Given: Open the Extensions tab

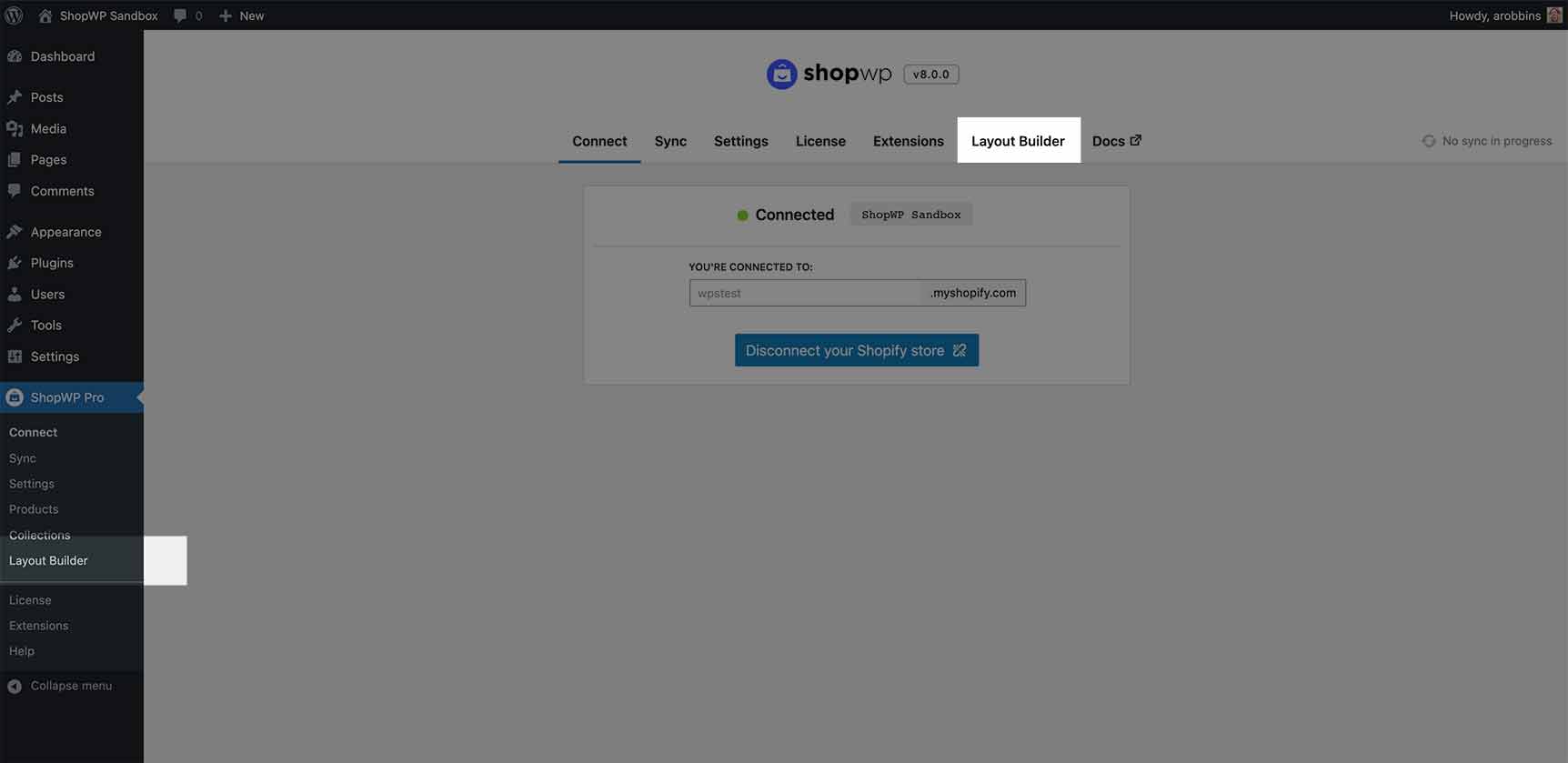Looking at the screenshot, I should coord(909,141).
